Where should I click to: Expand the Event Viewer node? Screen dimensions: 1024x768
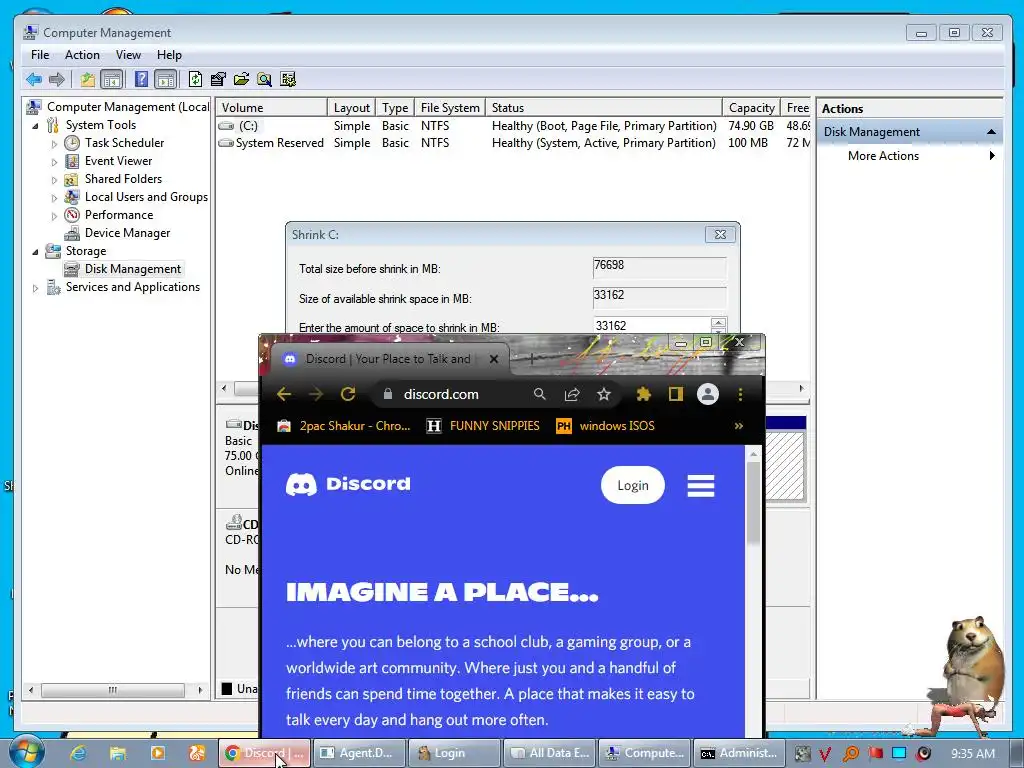click(54, 161)
